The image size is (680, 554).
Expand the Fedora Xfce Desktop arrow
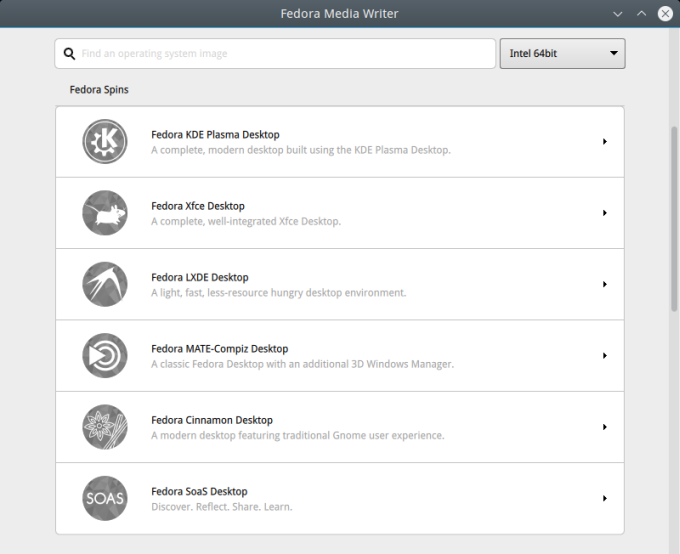coord(605,213)
